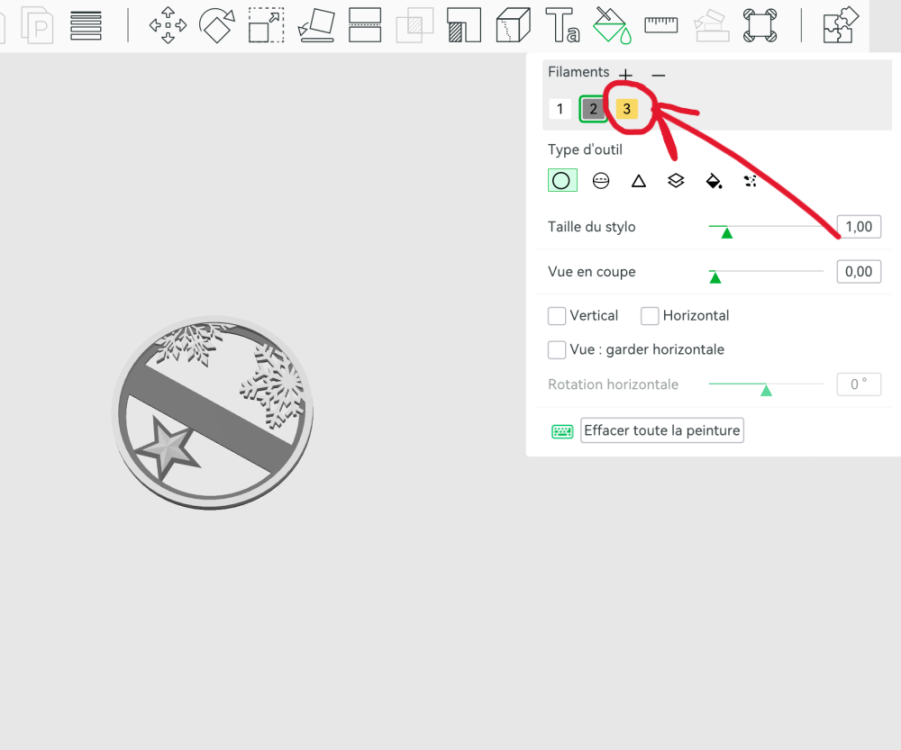Open the Cut tool
901x750 pixels.
(x=365, y=25)
